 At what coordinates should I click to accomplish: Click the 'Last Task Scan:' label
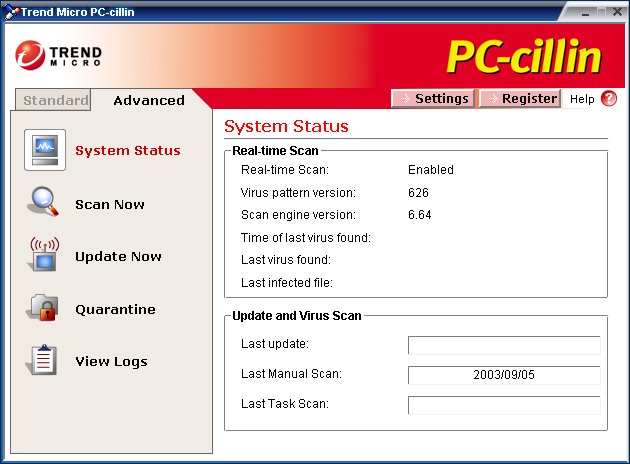point(285,404)
